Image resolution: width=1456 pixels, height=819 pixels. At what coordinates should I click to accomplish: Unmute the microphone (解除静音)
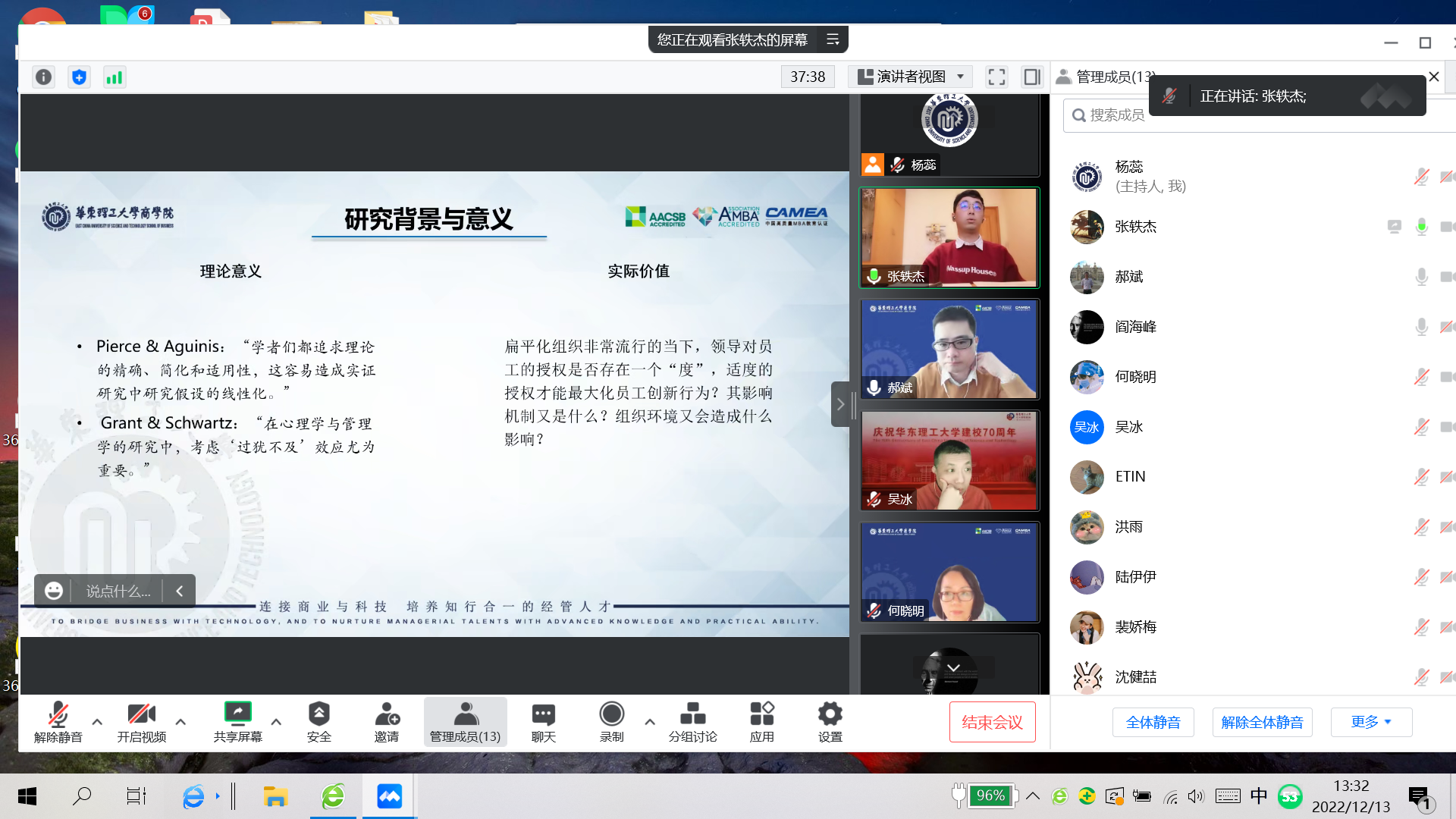point(58,721)
